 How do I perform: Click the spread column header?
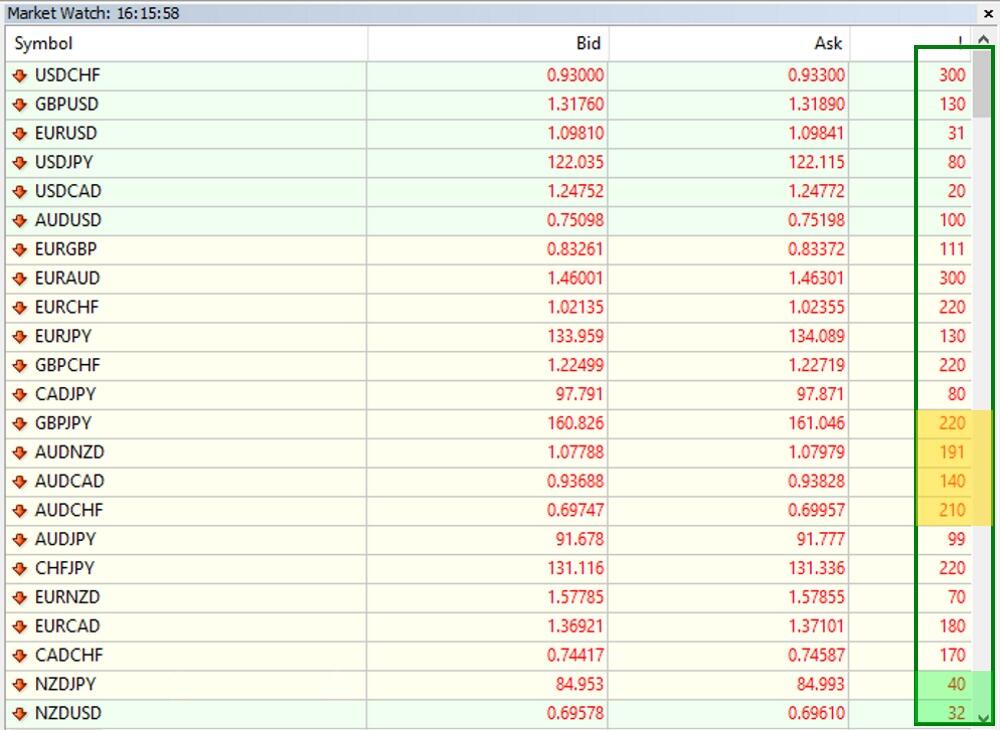pos(957,44)
